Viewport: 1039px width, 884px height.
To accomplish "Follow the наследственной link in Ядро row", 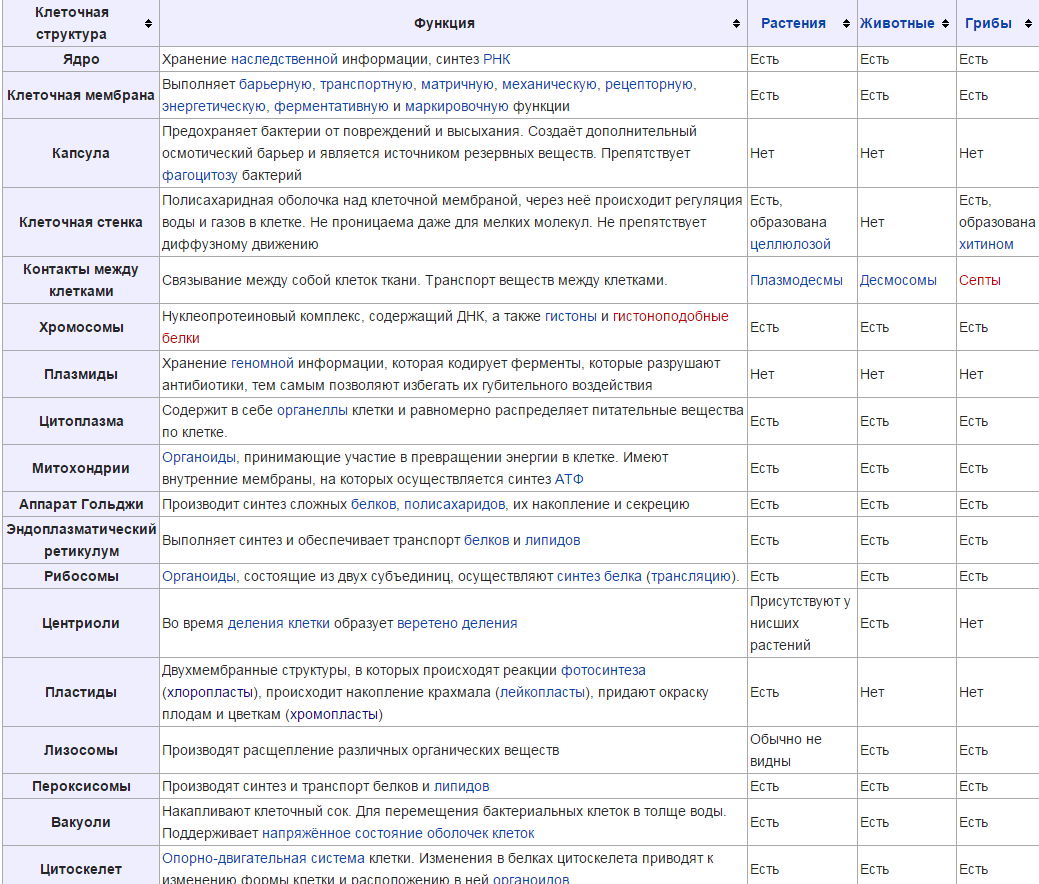I will pos(284,59).
